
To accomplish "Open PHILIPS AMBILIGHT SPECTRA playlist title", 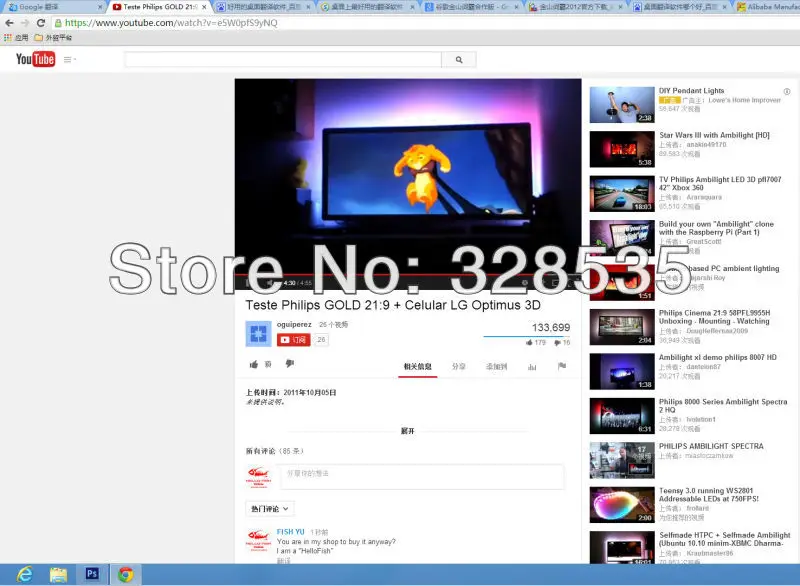I will tap(711, 446).
